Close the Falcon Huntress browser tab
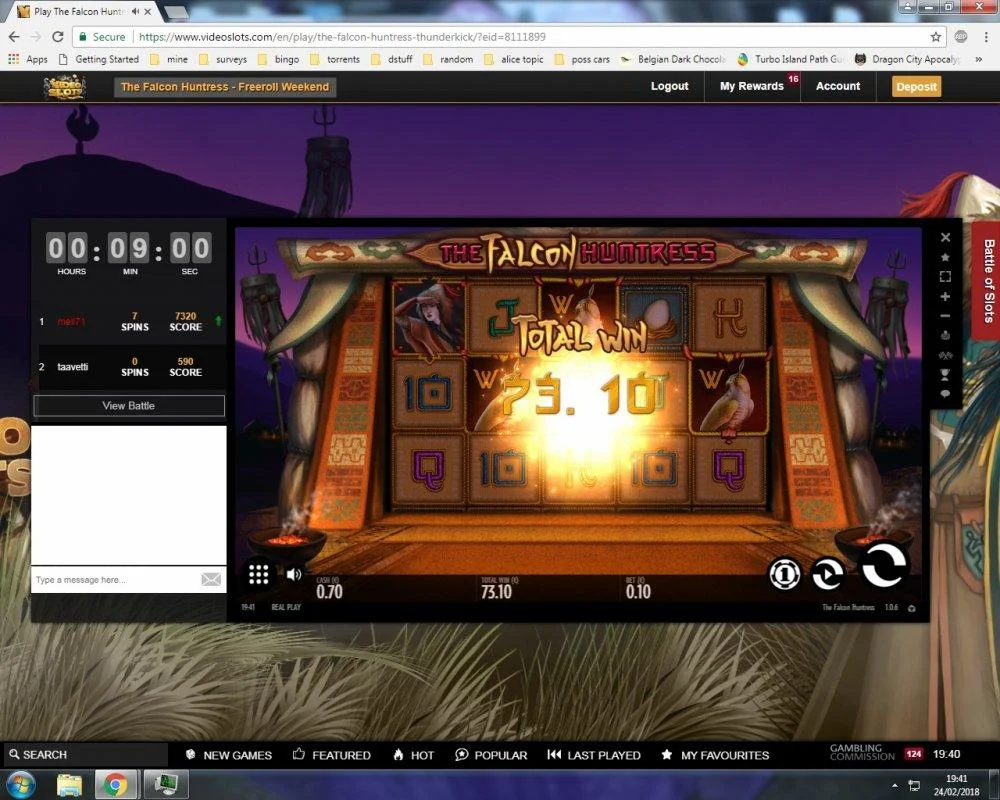 pos(148,11)
